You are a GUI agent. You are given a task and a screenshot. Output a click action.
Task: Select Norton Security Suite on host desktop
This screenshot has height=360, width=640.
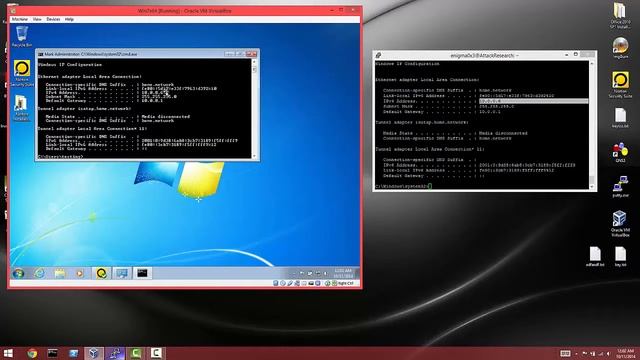point(620,84)
